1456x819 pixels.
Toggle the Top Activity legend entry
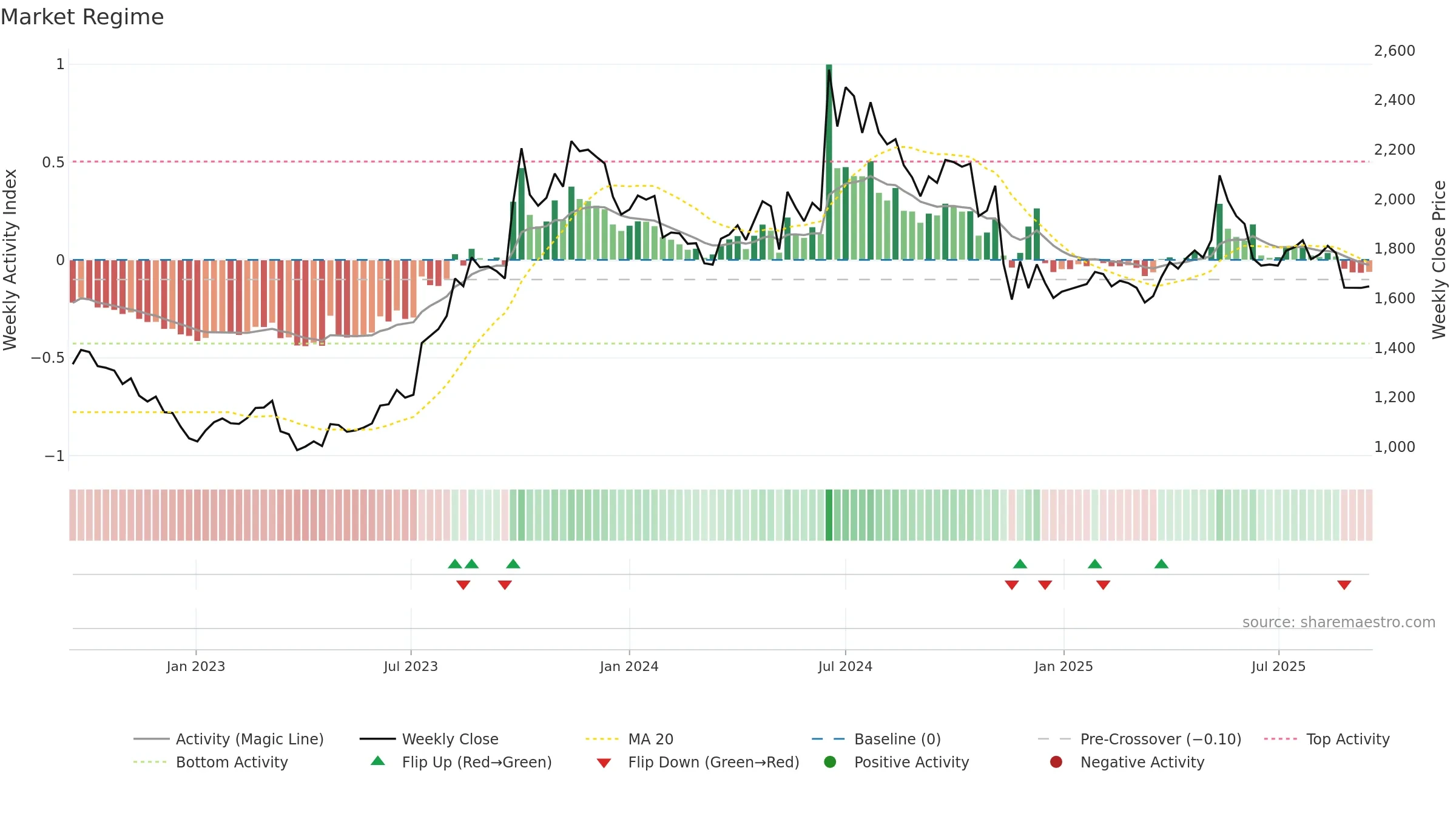[1327, 739]
